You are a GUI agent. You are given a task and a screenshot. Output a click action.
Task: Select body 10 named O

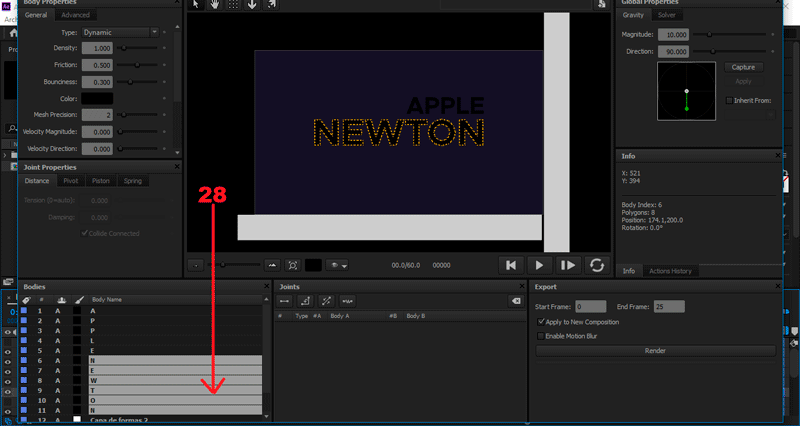pos(175,400)
